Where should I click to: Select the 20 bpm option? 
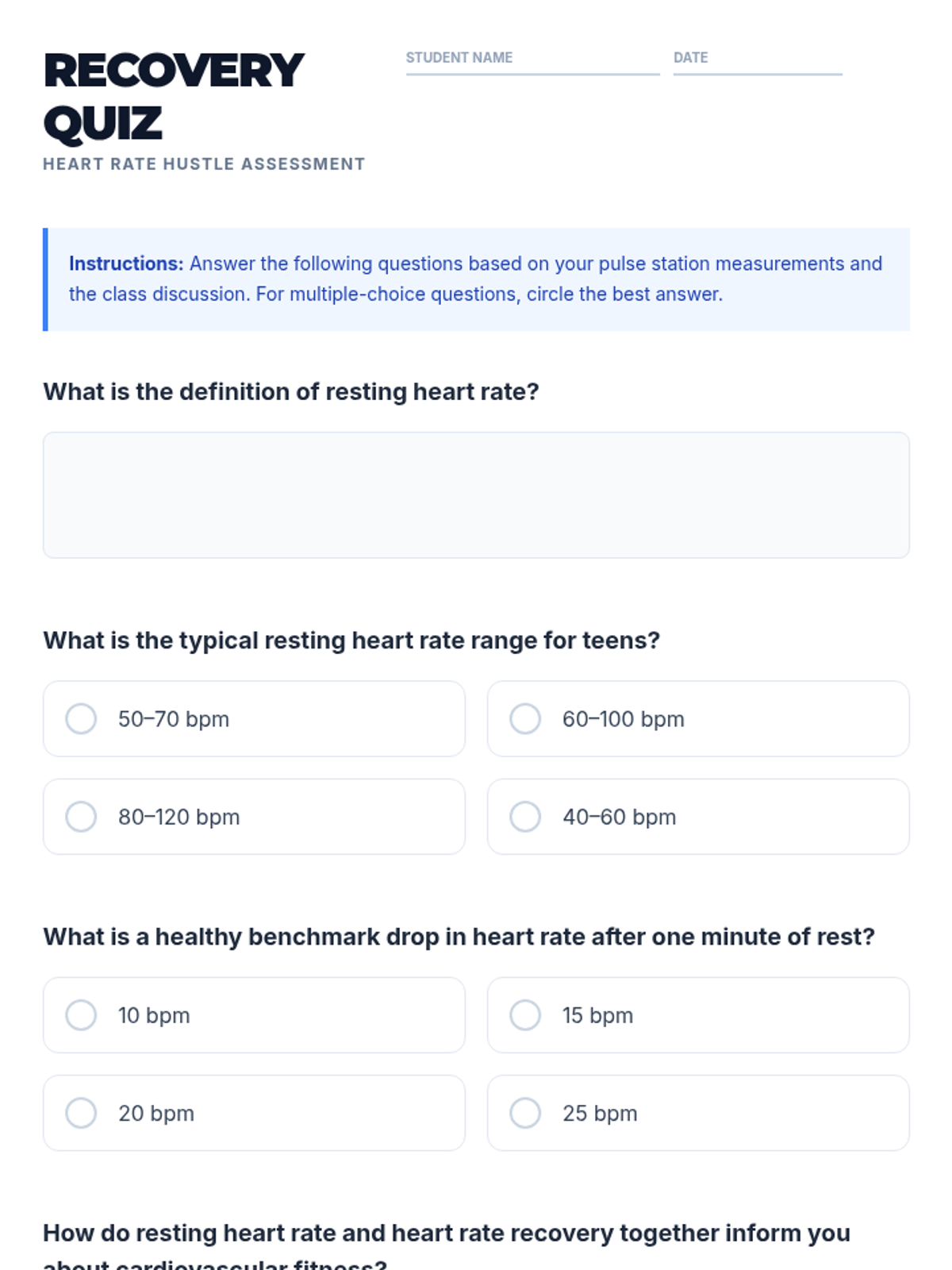pyautogui.click(x=81, y=1113)
